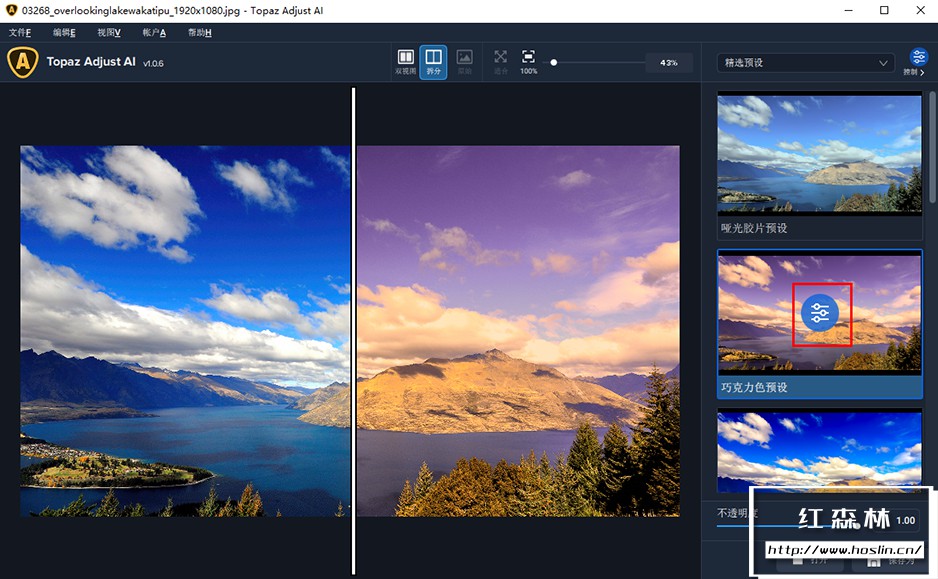This screenshot has height=579, width=938.
Task: Switch to dual view (双视图) mode
Action: 405,62
